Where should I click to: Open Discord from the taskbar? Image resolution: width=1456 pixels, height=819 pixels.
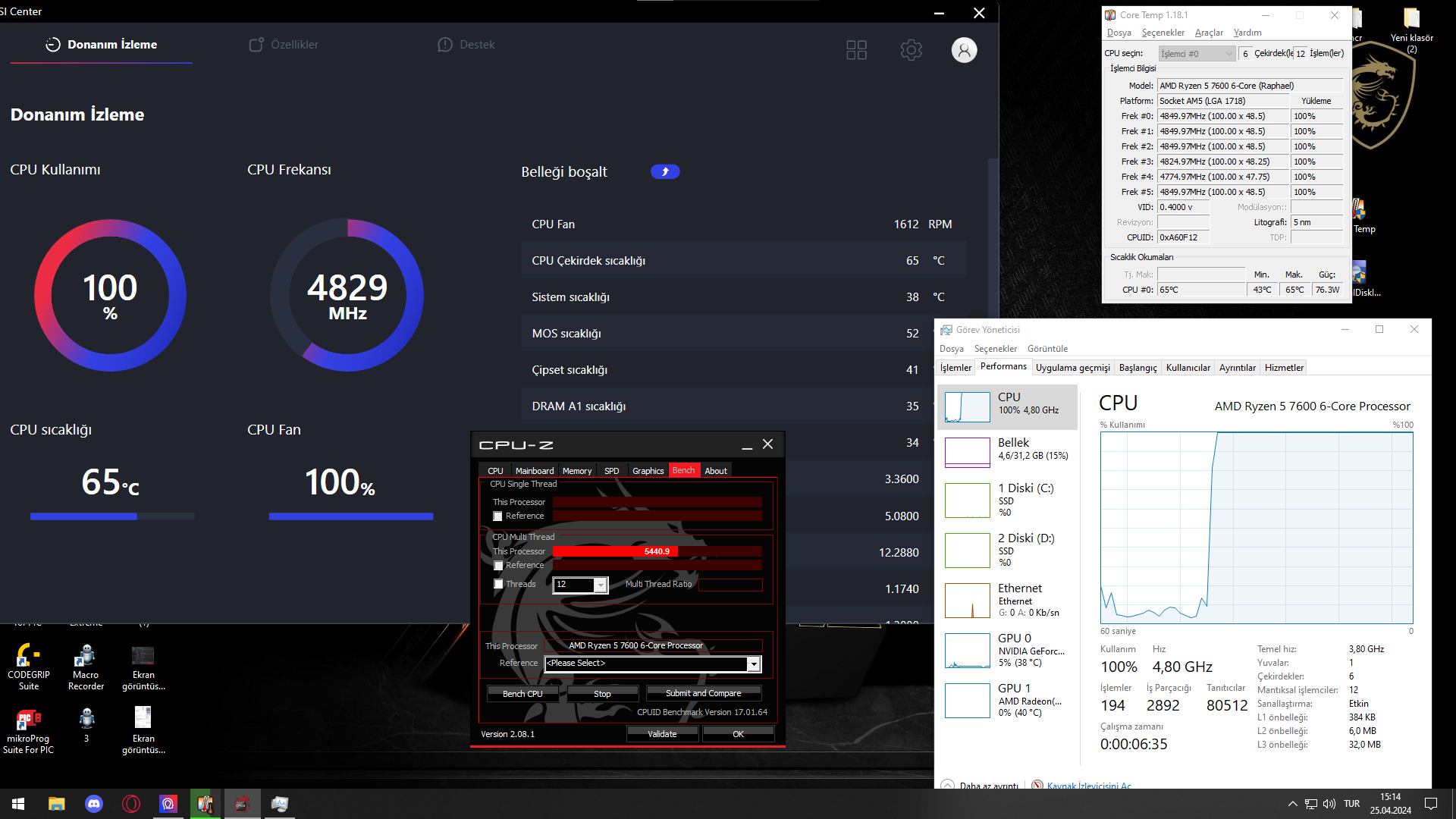pyautogui.click(x=94, y=804)
